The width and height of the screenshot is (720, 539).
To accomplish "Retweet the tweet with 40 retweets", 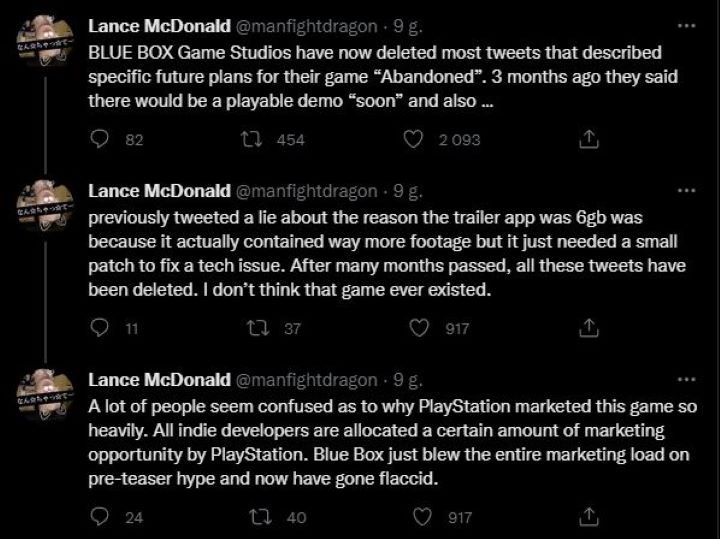I will tap(256, 517).
